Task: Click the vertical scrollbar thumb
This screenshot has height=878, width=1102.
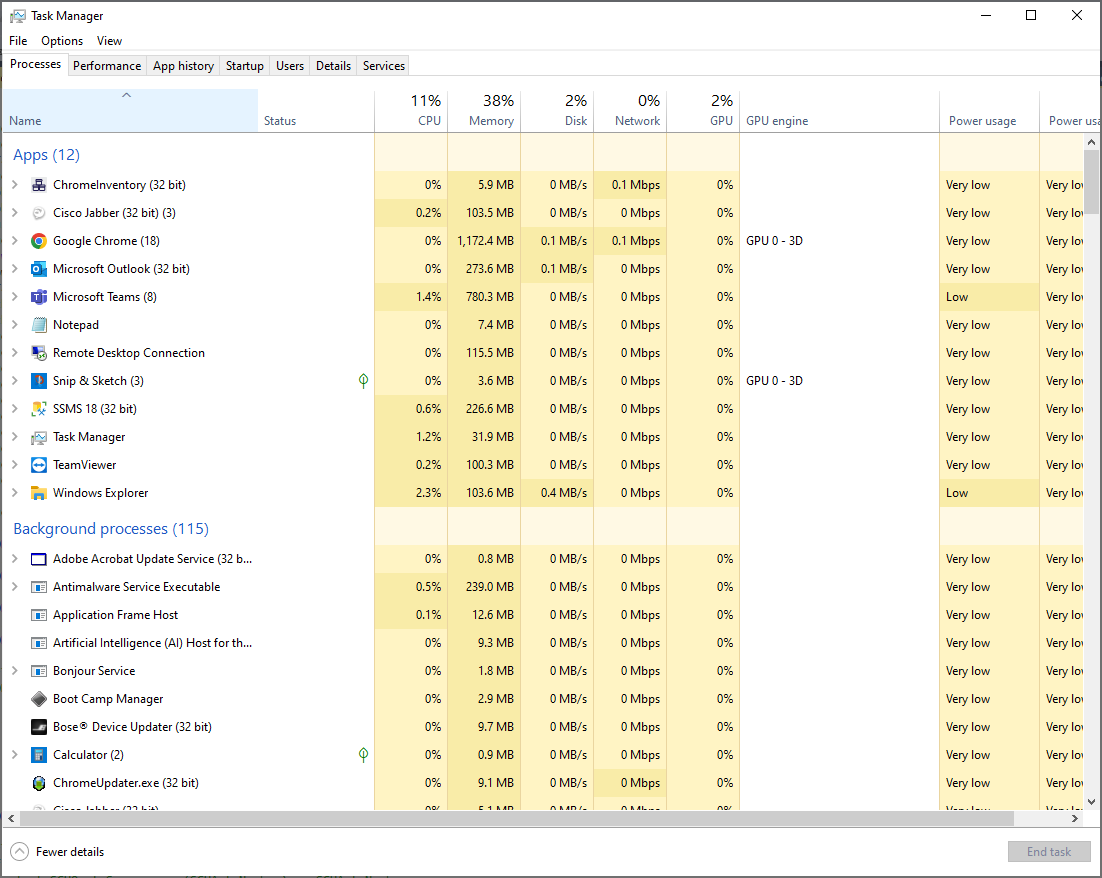Action: [1091, 181]
